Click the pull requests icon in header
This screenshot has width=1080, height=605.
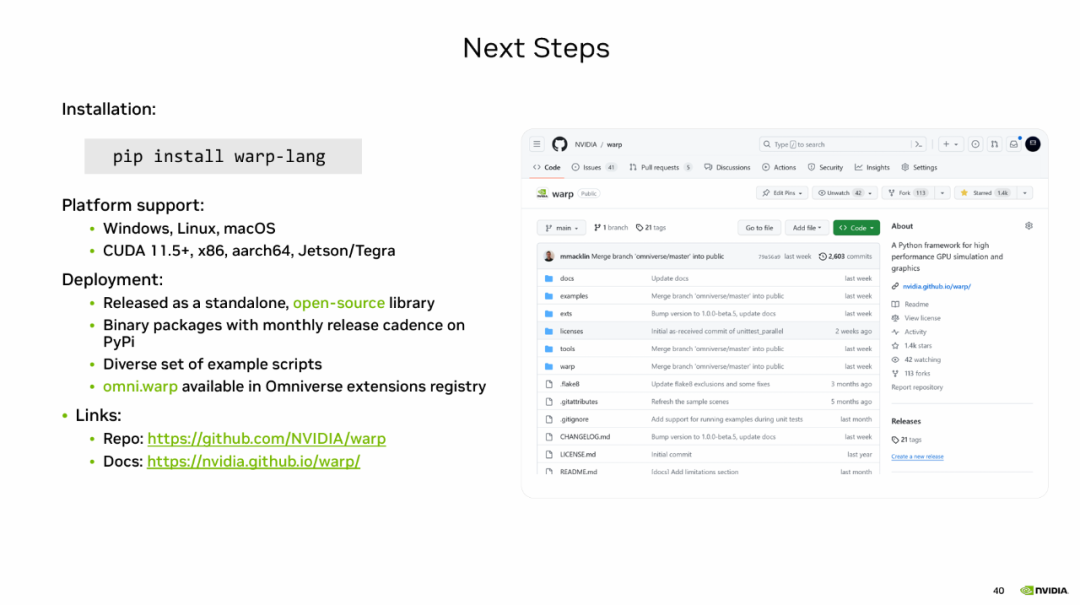coord(995,144)
